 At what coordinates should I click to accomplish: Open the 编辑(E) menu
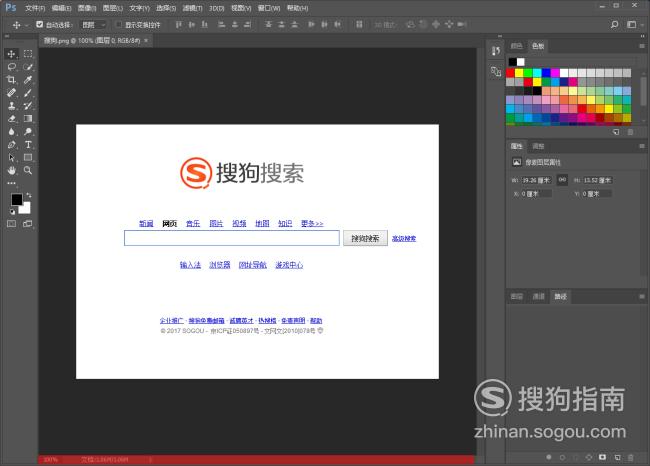62,8
